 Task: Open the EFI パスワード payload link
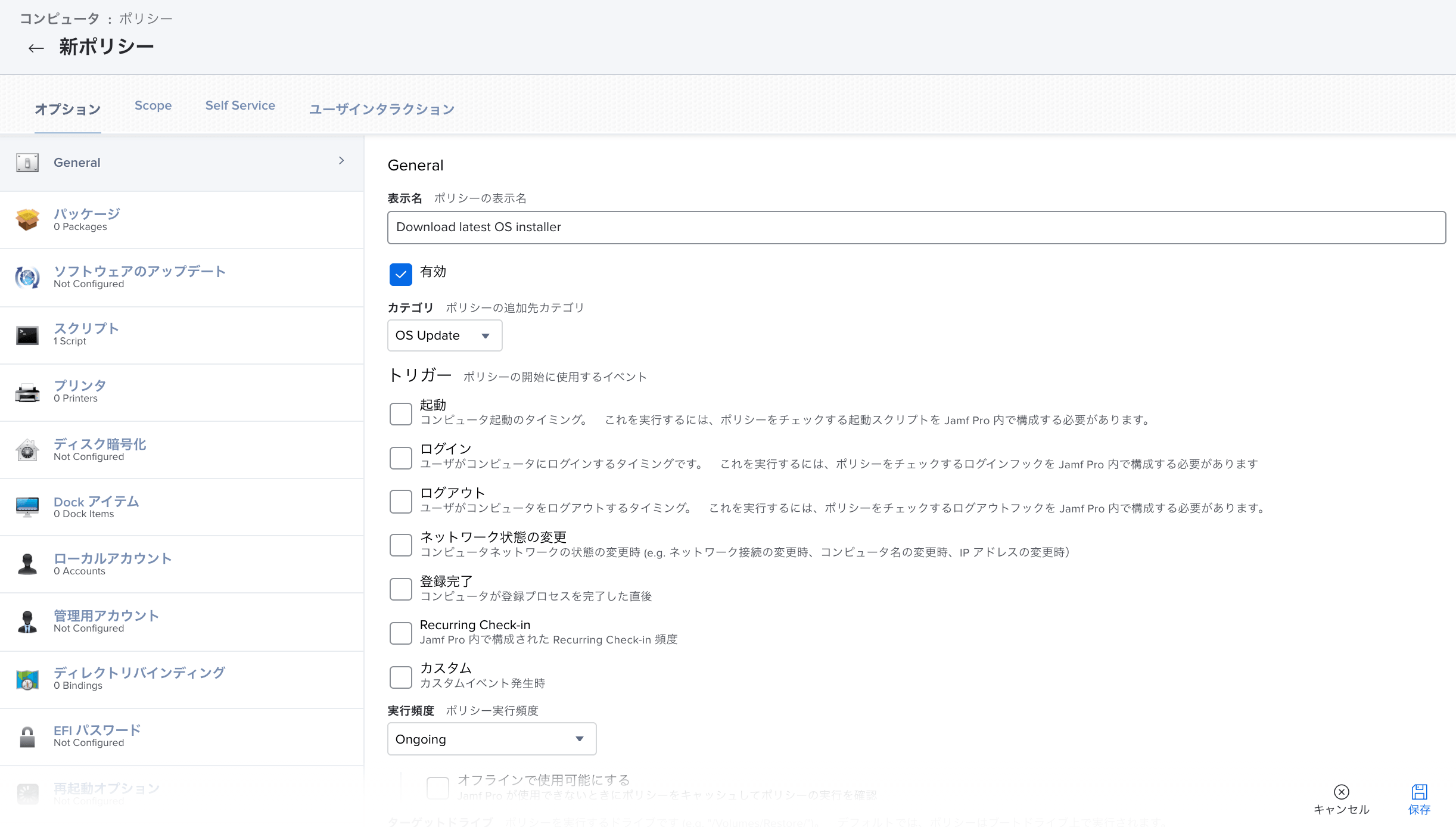pos(97,730)
